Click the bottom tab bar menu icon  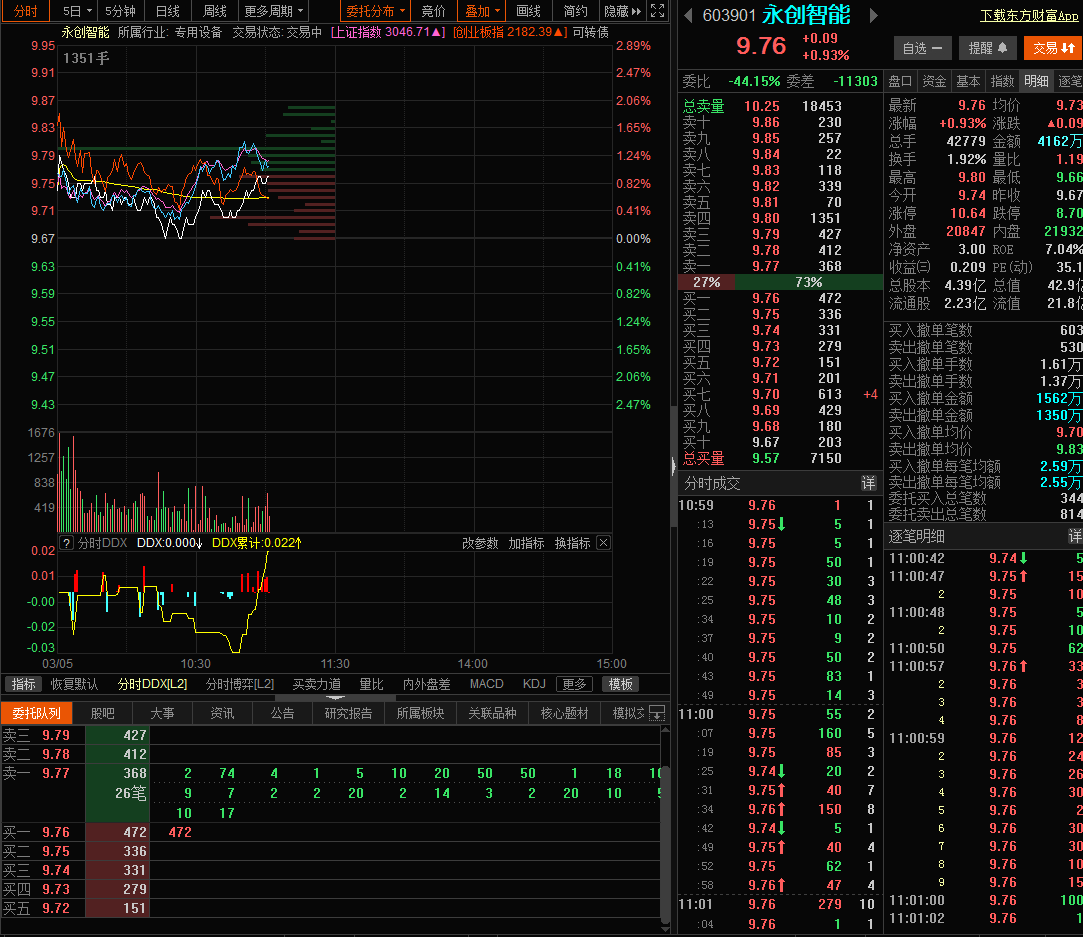(x=658, y=713)
